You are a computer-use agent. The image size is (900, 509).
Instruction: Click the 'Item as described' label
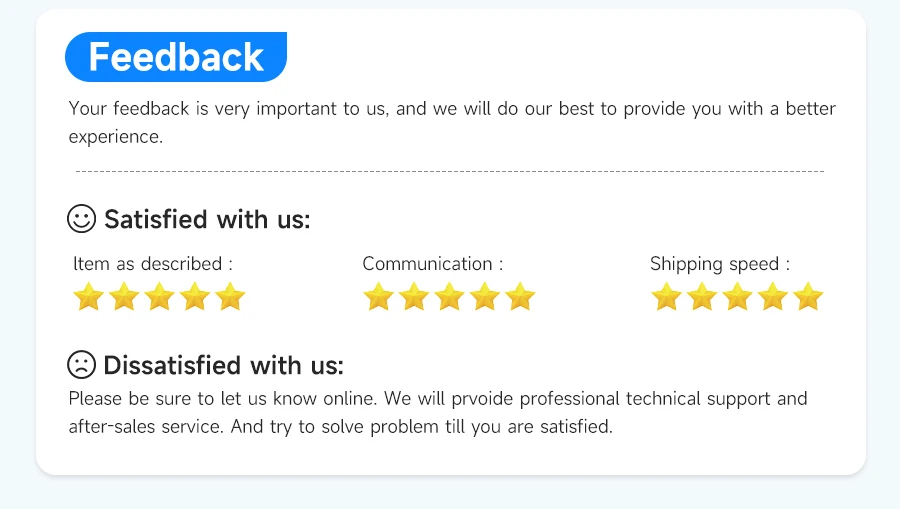pos(152,264)
